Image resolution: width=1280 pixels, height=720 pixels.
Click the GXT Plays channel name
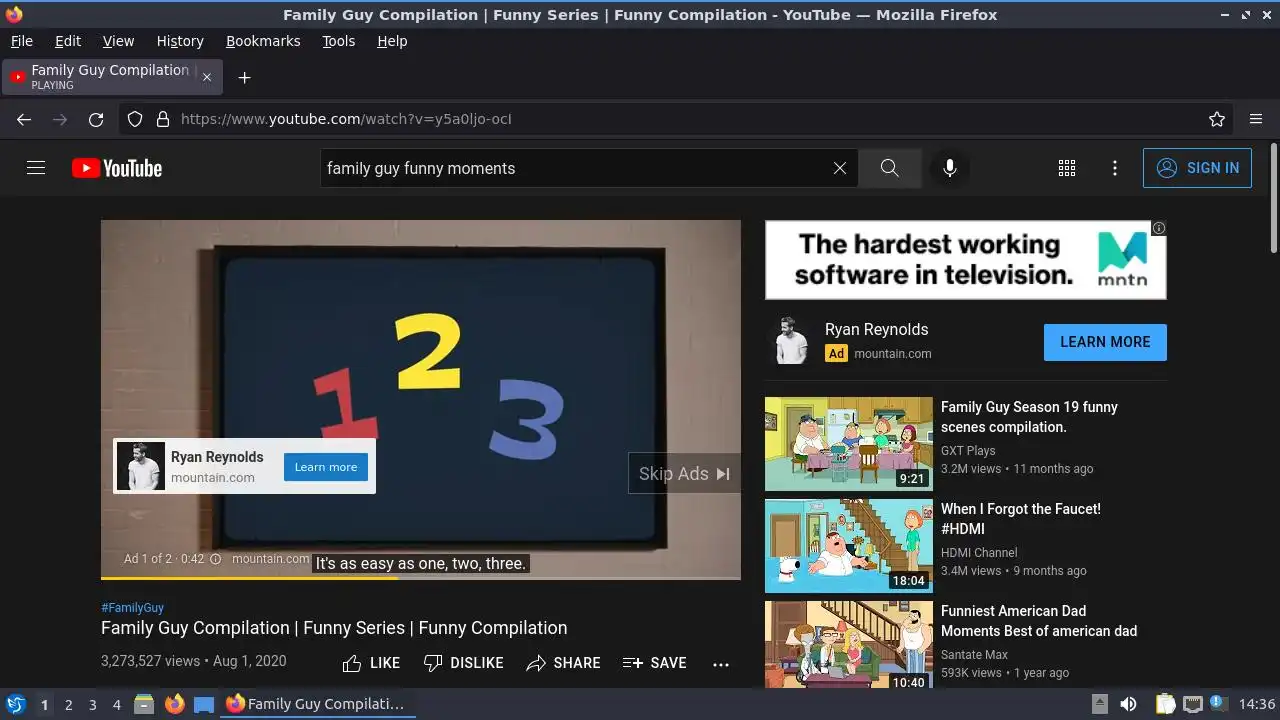968,451
